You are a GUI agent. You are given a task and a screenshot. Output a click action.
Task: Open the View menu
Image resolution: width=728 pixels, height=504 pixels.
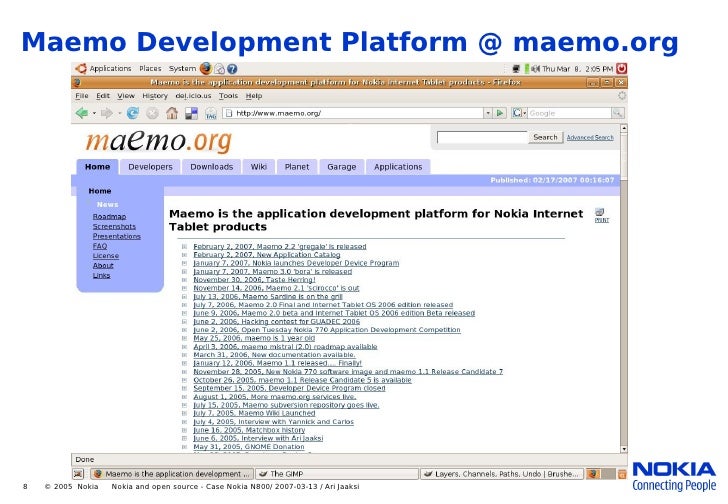tap(125, 96)
